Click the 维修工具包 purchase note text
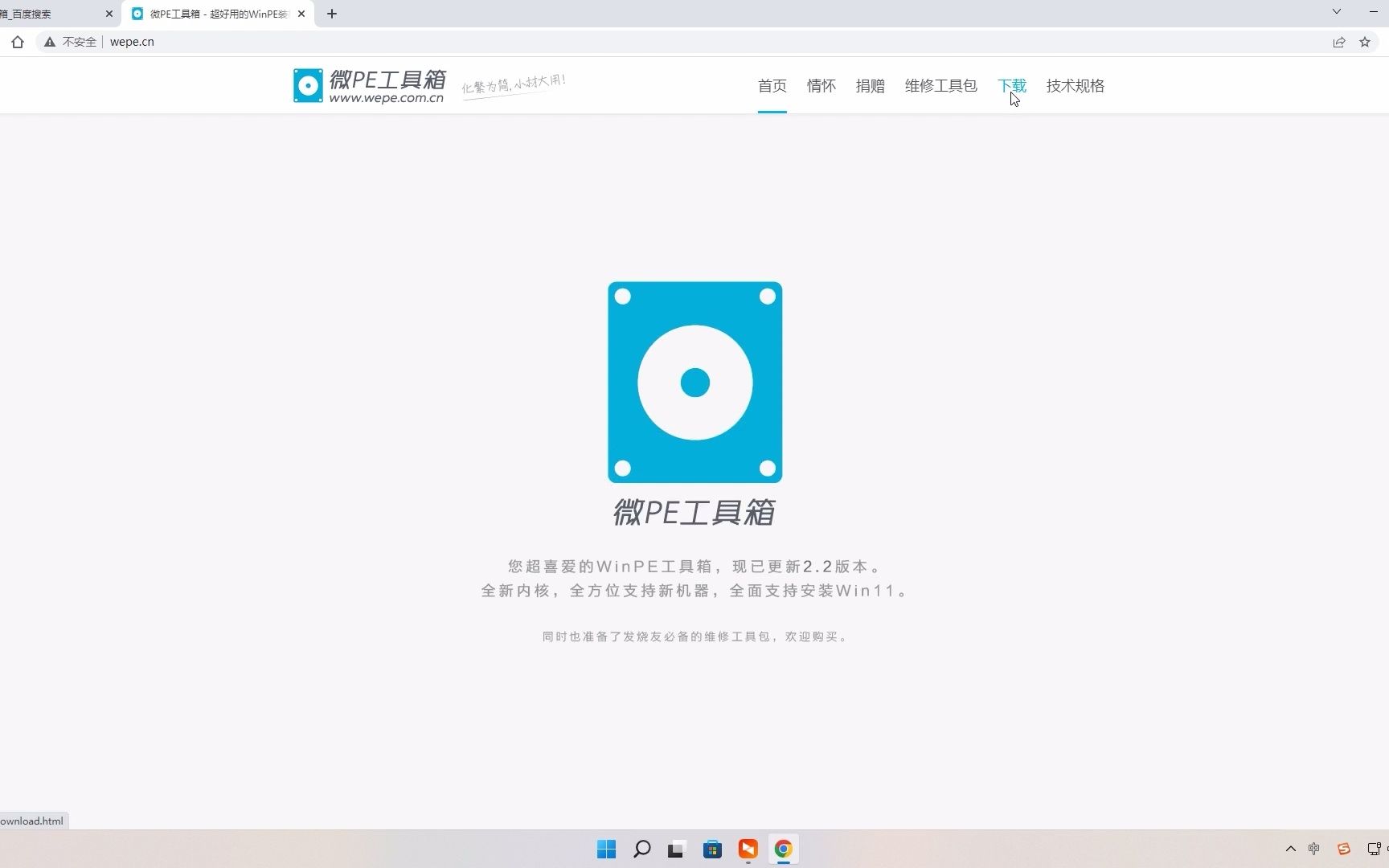The width and height of the screenshot is (1389, 868). coord(695,637)
